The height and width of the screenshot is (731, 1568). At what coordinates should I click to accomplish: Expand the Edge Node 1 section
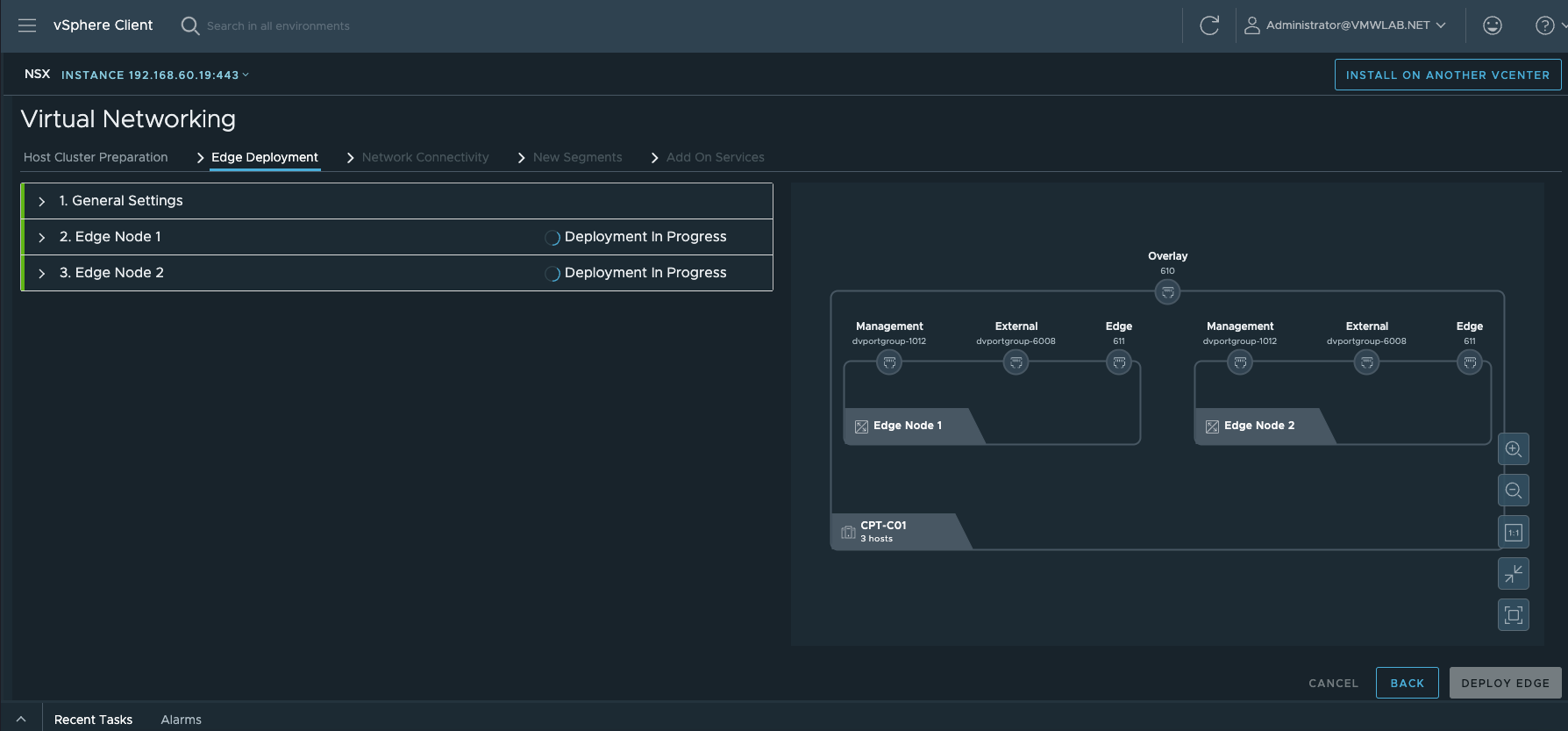[x=41, y=238]
